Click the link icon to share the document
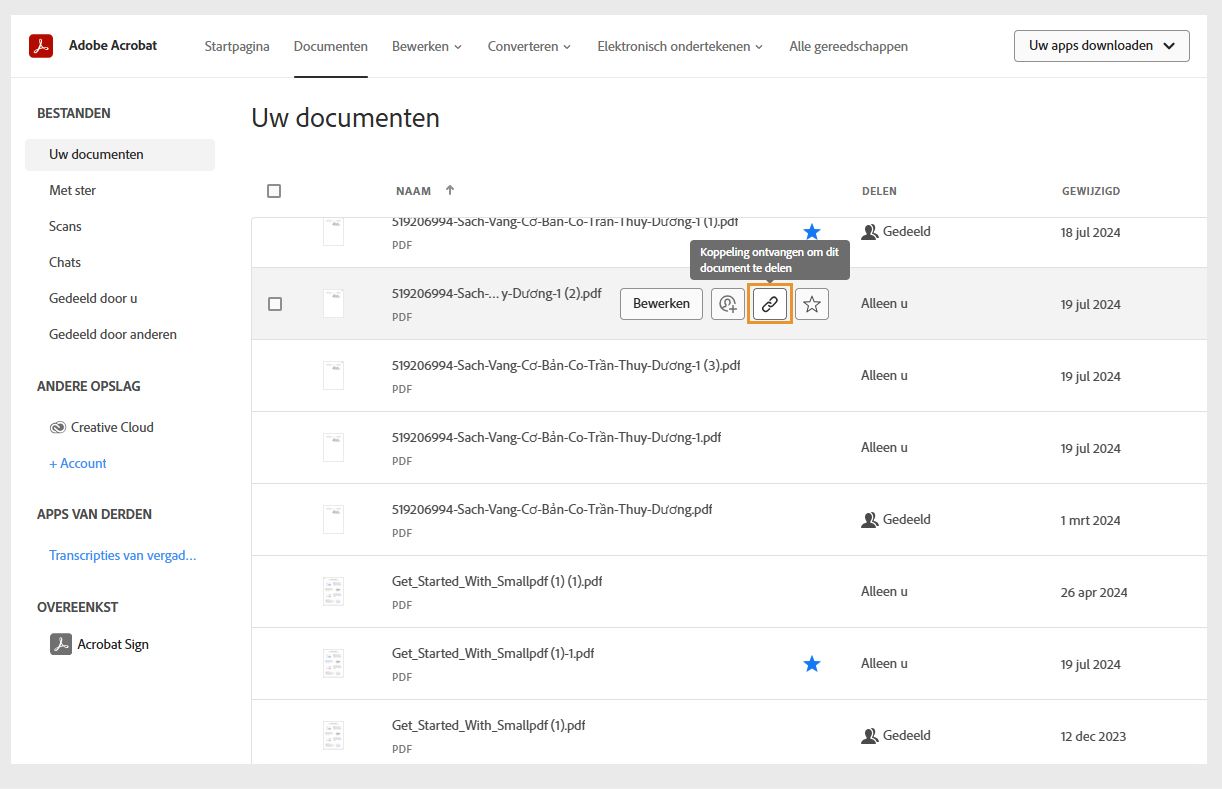Image resolution: width=1222 pixels, height=789 pixels. [769, 304]
